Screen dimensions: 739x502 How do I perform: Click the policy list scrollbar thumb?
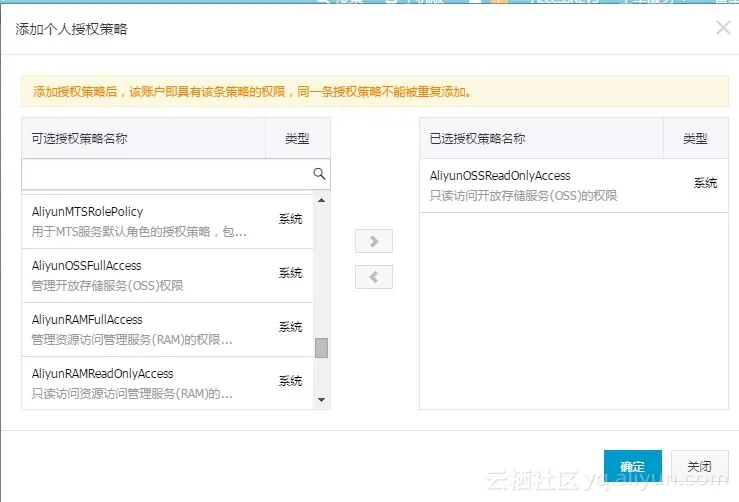[321, 348]
